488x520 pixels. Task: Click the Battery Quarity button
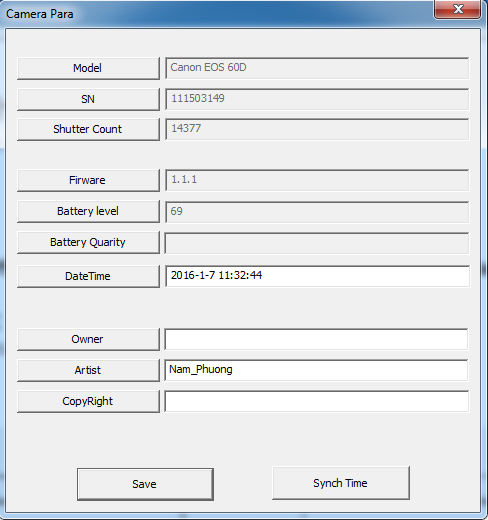coord(88,242)
